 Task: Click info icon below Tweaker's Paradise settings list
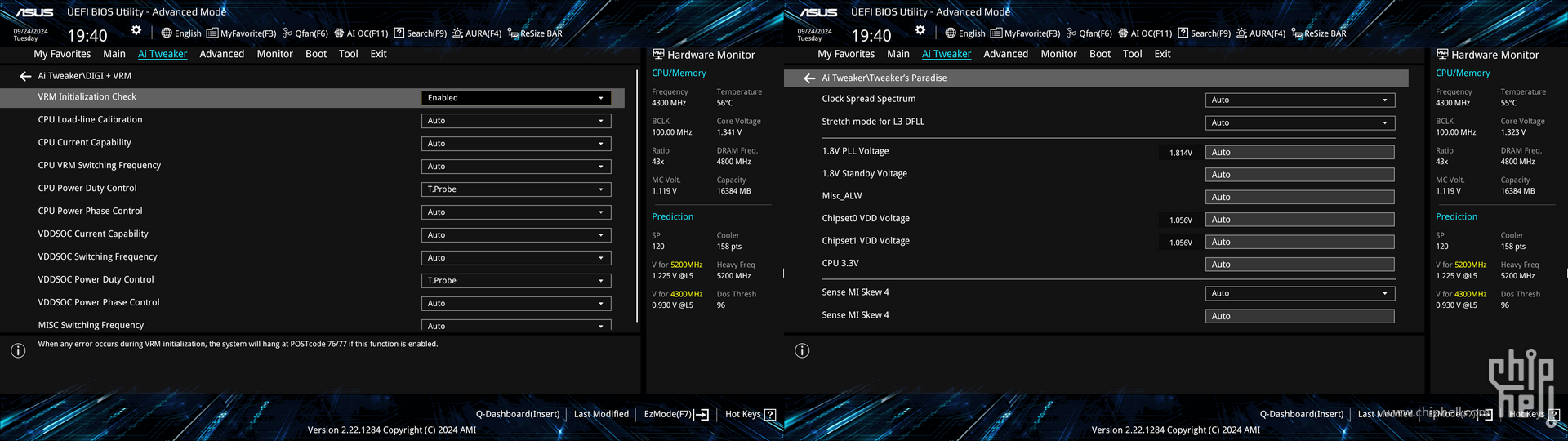click(x=802, y=350)
